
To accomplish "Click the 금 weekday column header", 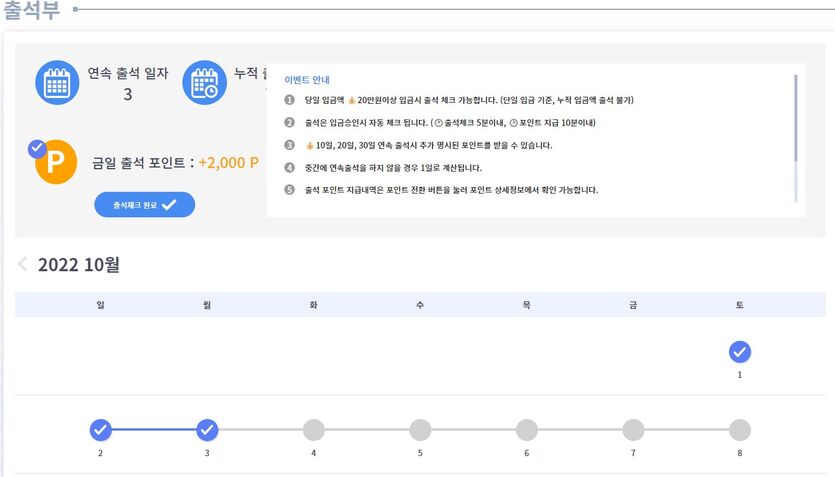I will pyautogui.click(x=633, y=305).
